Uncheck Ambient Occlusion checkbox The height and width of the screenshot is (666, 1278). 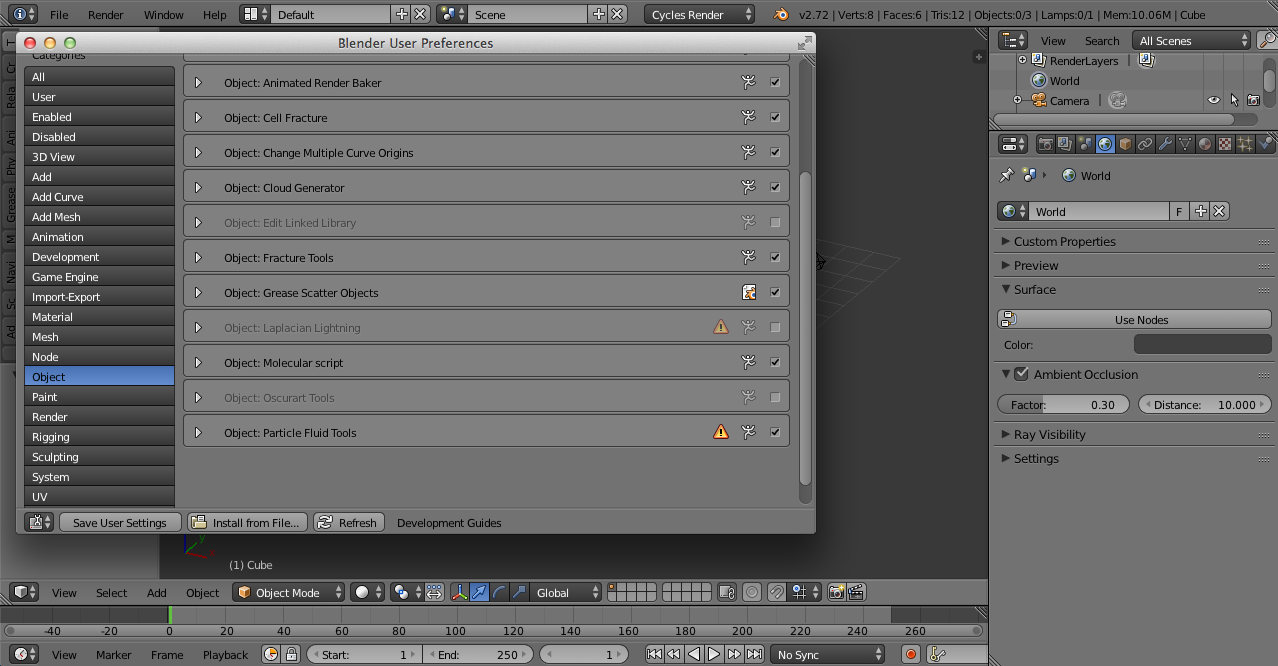[1021, 374]
